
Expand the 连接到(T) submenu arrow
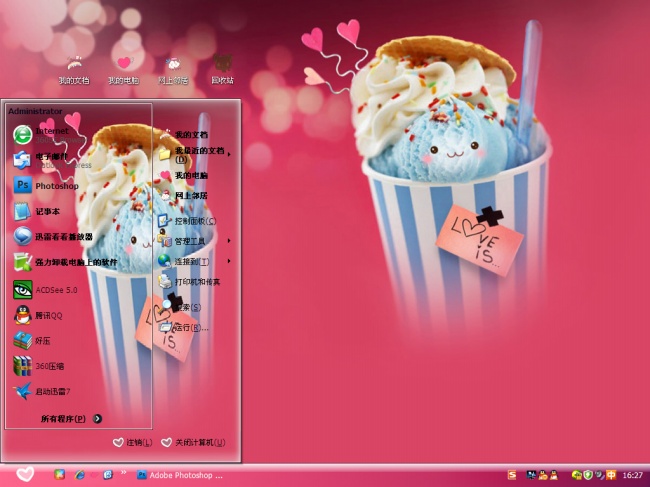(229, 261)
